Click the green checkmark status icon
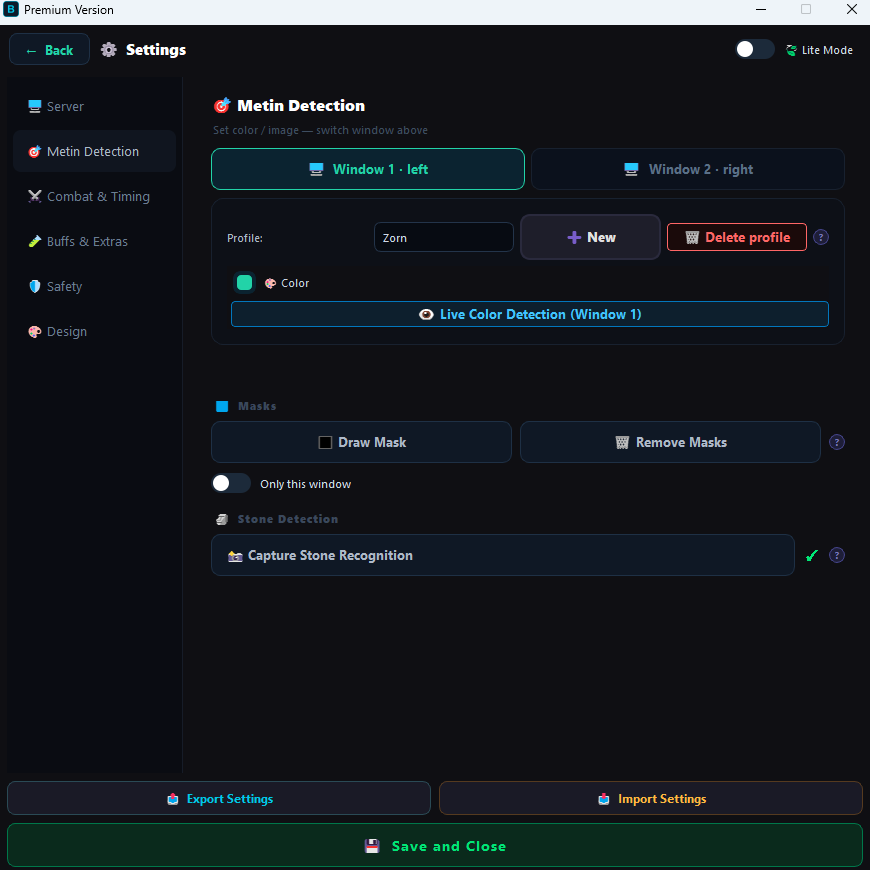The height and width of the screenshot is (870, 870). [812, 555]
